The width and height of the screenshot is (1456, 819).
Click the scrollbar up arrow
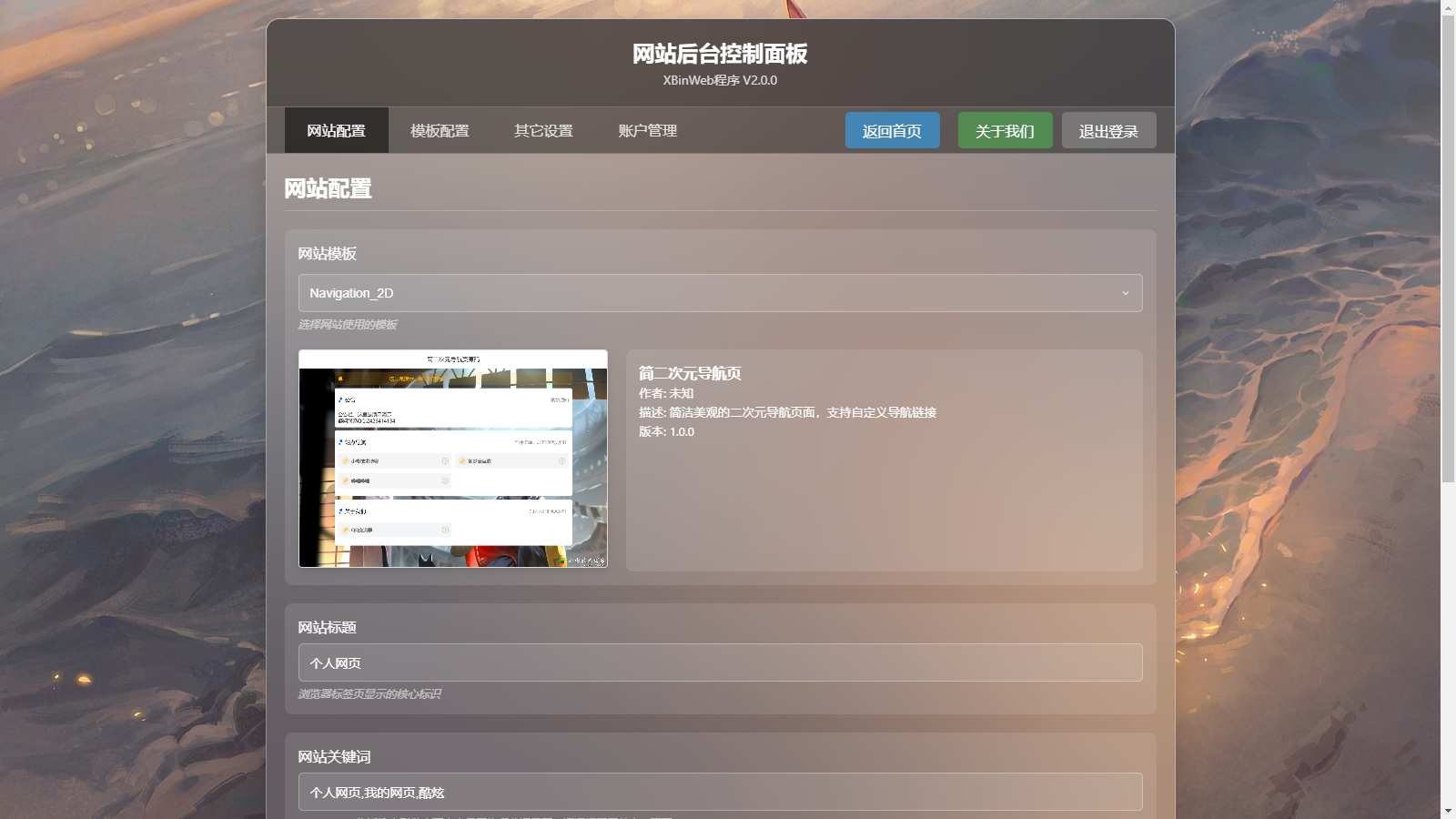click(x=1448, y=8)
